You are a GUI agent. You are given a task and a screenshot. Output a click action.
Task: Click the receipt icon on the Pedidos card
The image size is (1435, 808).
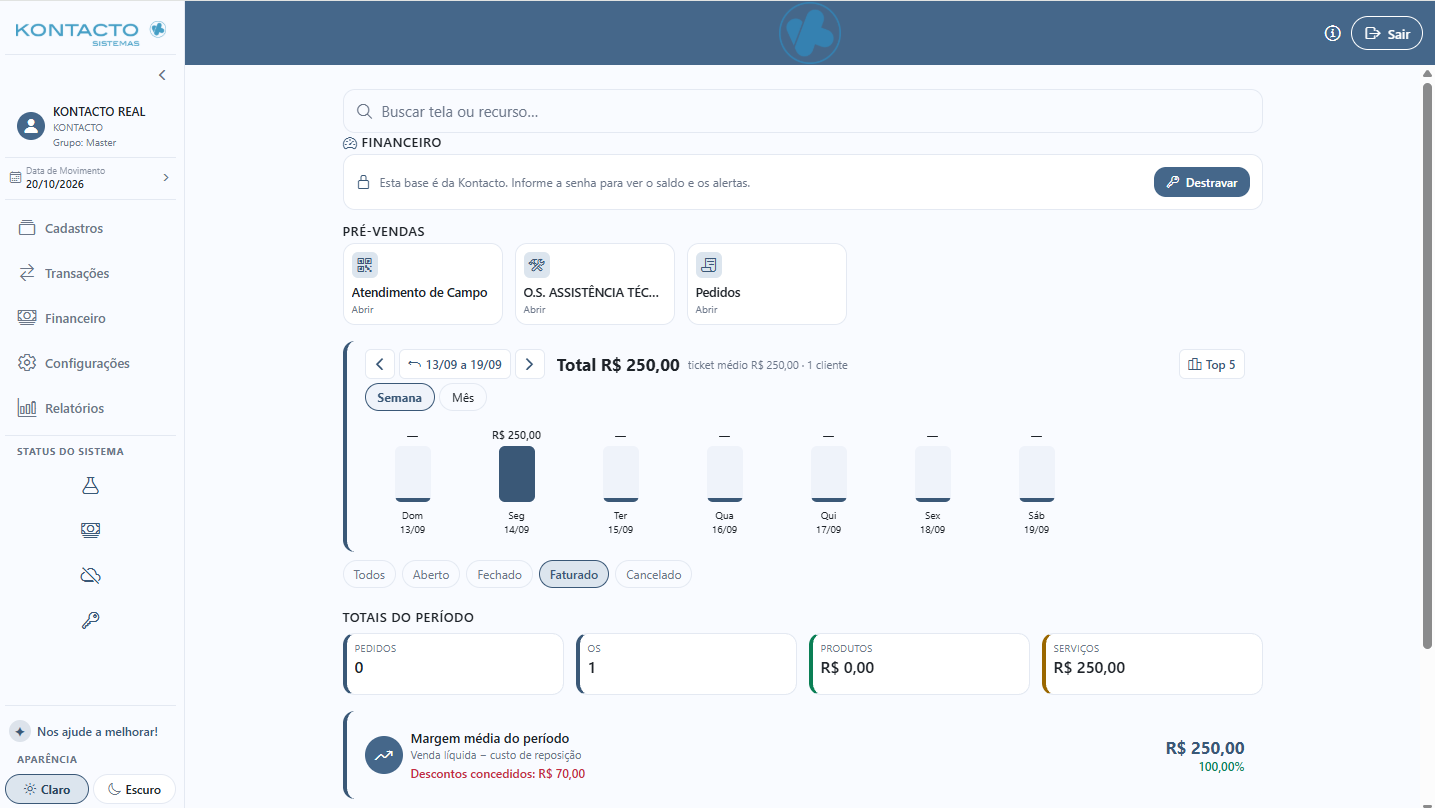tap(709, 265)
